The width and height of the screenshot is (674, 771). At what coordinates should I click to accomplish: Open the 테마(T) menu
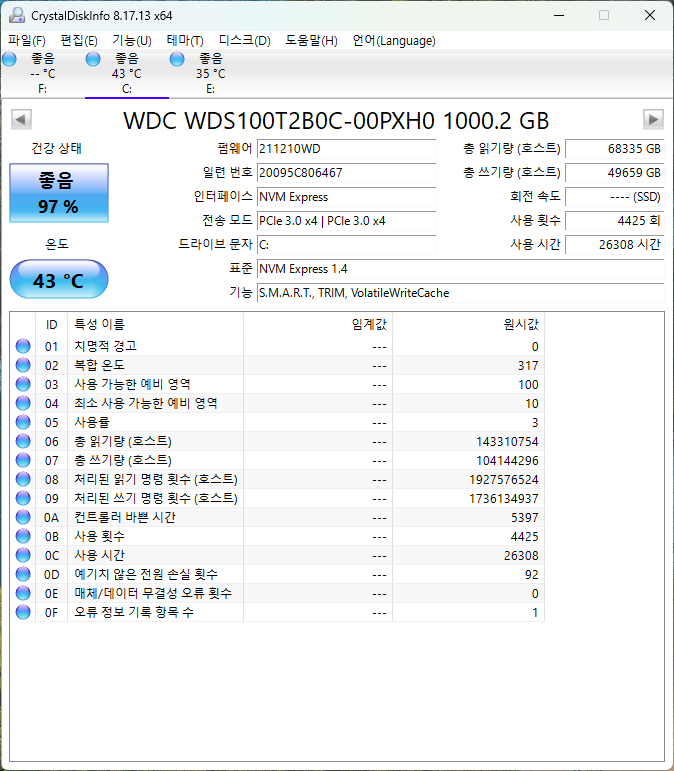click(185, 41)
